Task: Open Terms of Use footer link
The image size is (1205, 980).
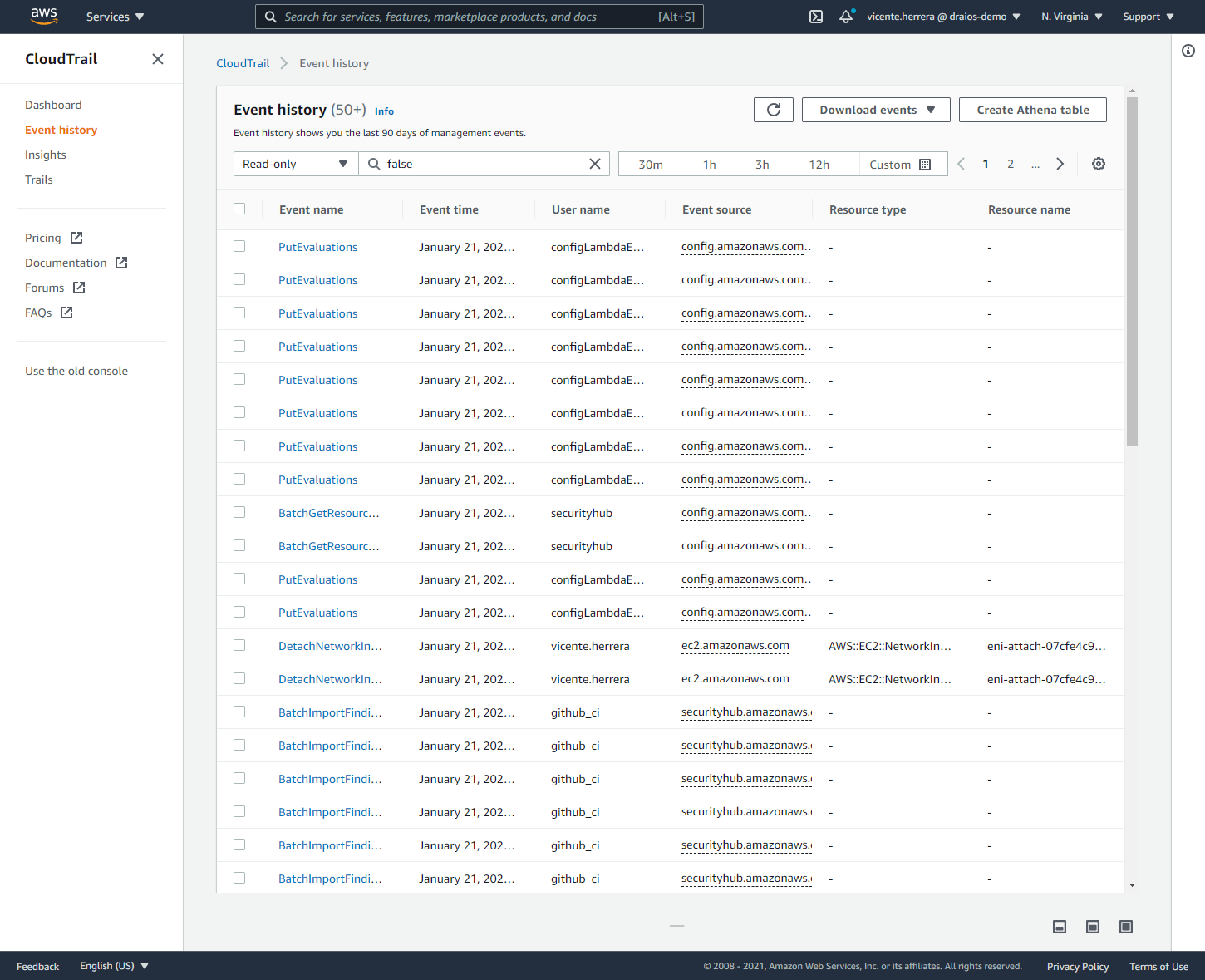Action: coord(1158,967)
